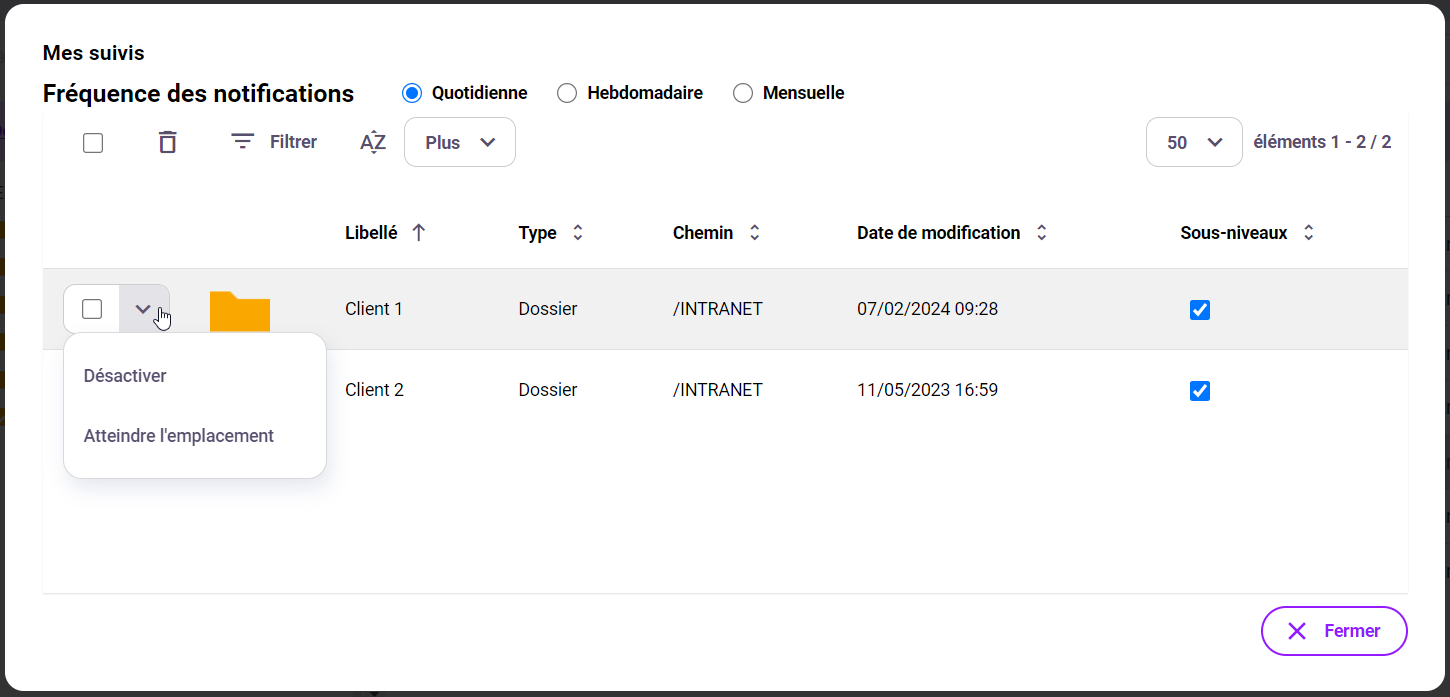Sort by Libellé column arrow
The height and width of the screenshot is (697, 1450).
419,233
